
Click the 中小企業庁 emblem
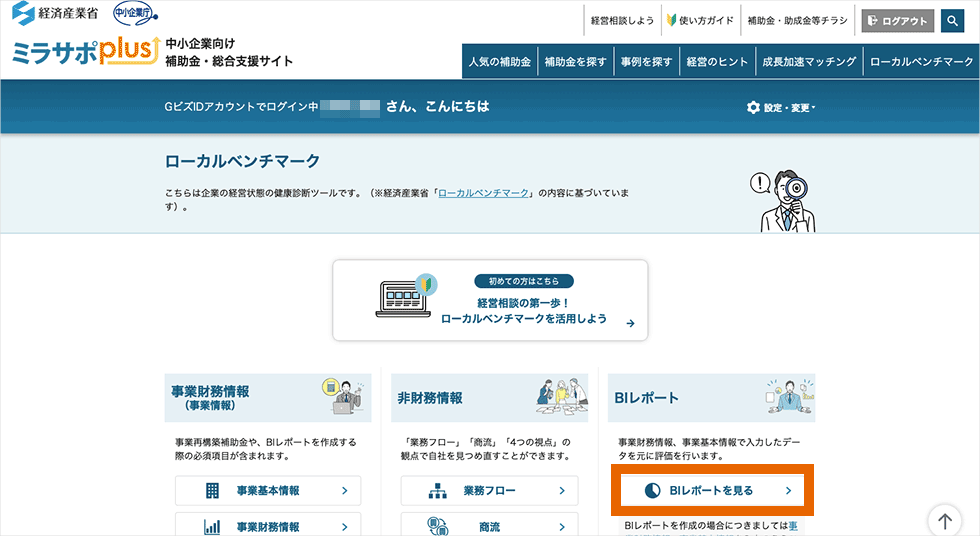[x=133, y=14]
